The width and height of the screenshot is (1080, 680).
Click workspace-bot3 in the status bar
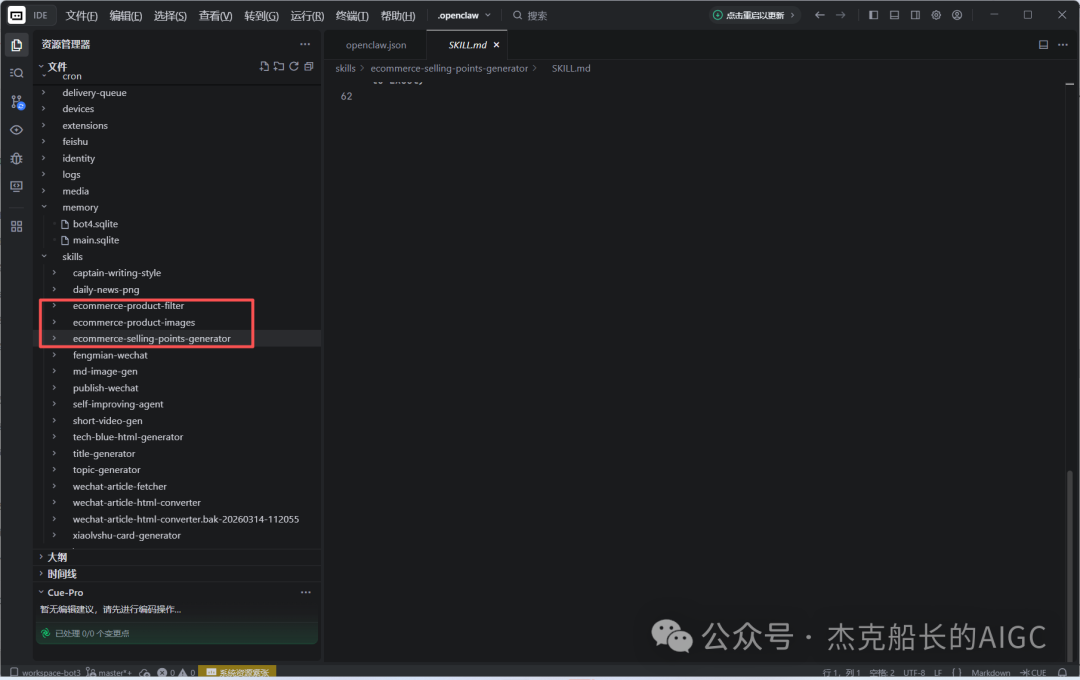(45, 672)
